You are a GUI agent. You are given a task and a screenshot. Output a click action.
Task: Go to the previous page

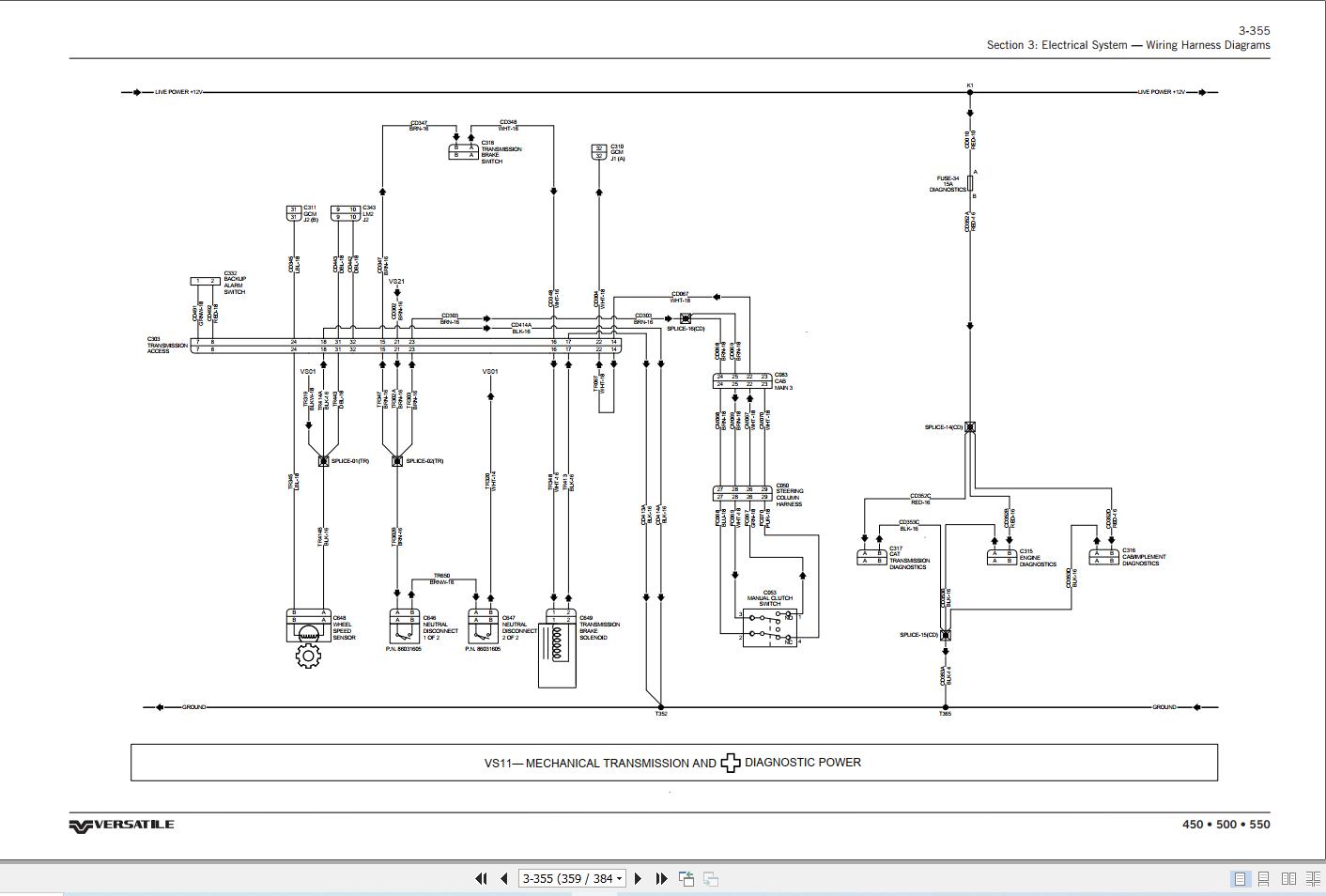pyautogui.click(x=504, y=879)
